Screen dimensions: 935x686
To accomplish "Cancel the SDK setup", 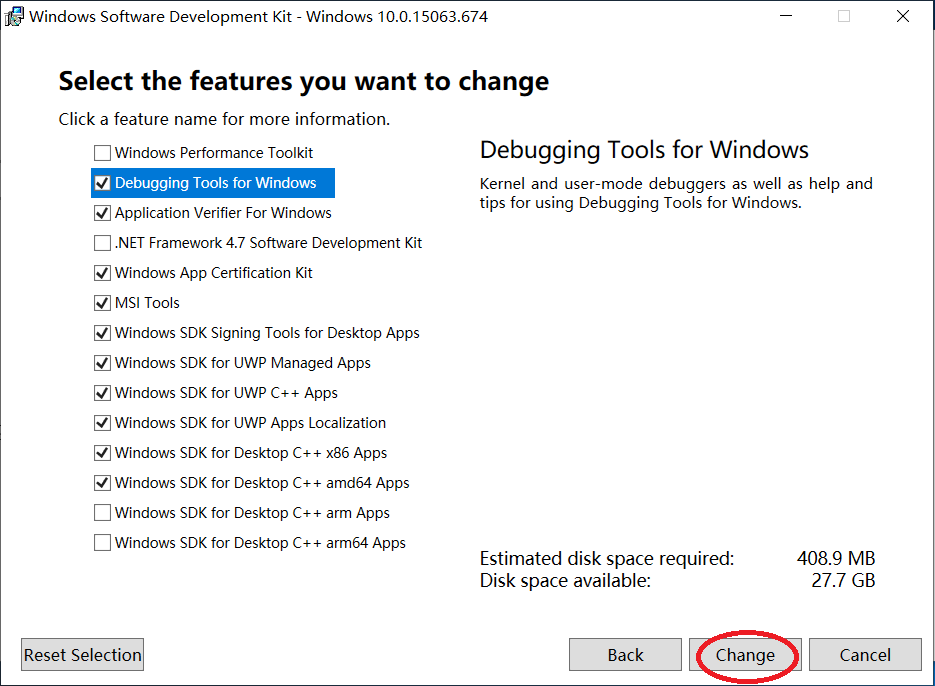I will (865, 655).
